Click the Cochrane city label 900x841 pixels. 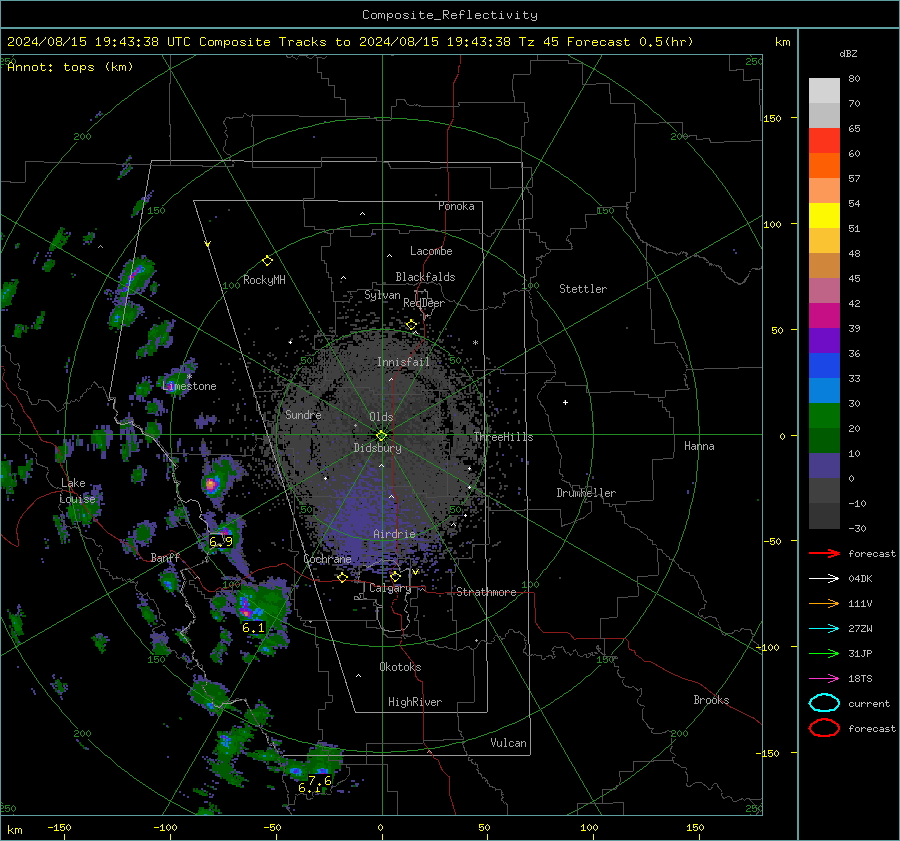[x=327, y=559]
